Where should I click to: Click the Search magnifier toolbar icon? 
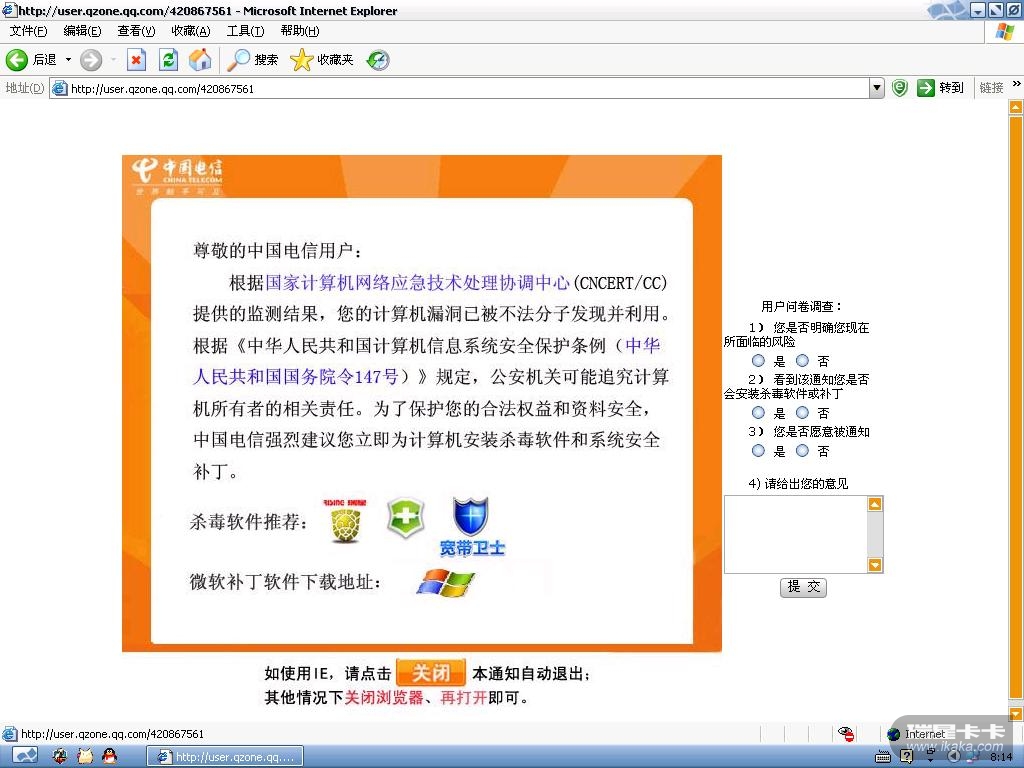pyautogui.click(x=238, y=60)
